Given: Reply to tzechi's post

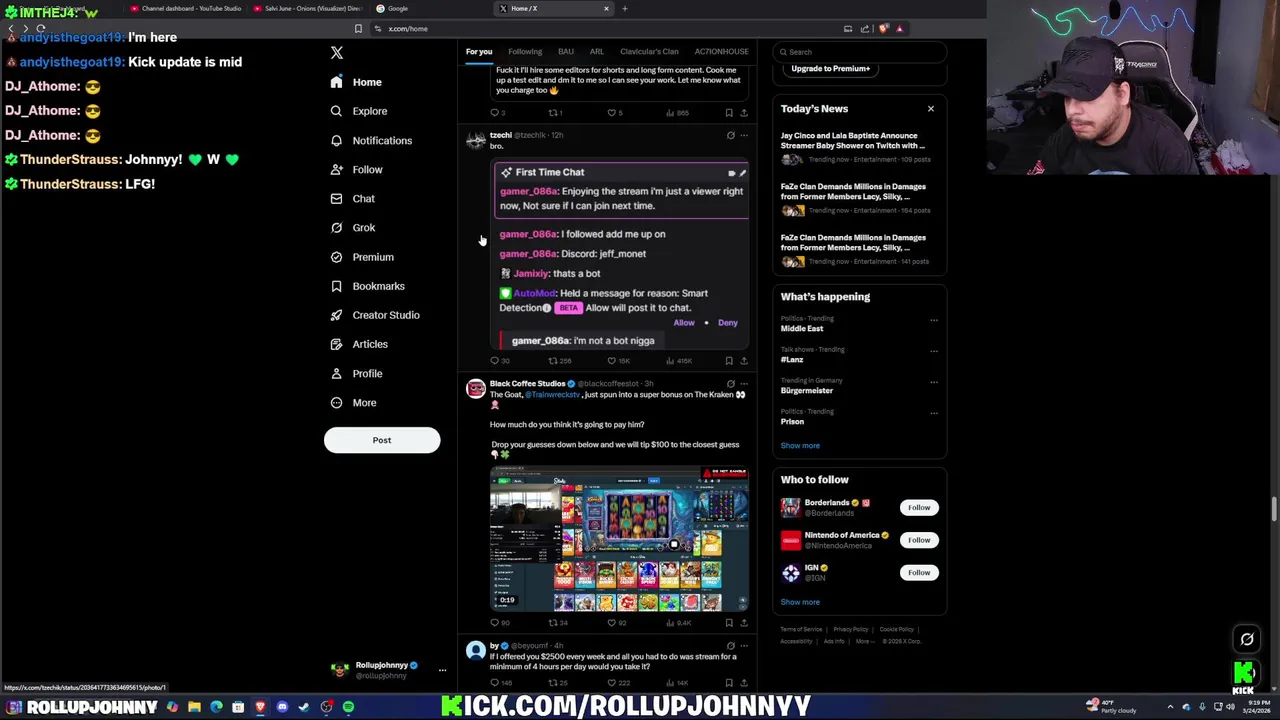Looking at the screenshot, I should coord(499,361).
